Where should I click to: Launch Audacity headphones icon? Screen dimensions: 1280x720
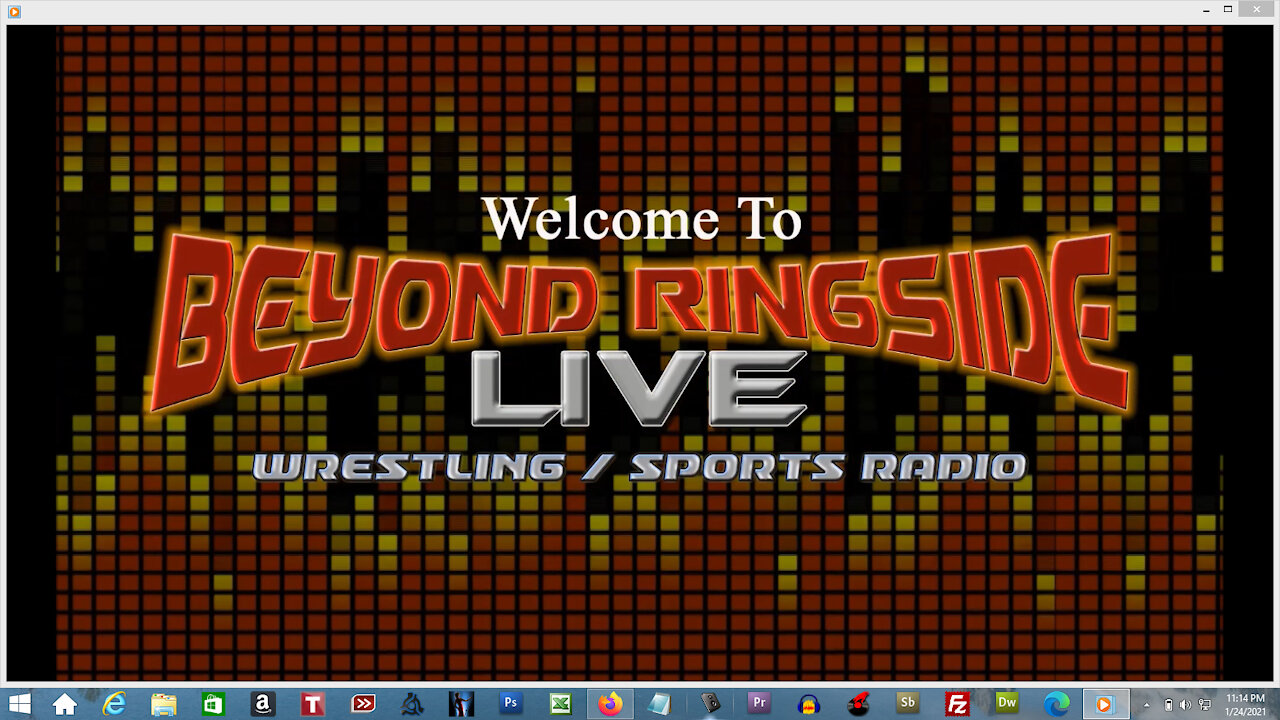click(808, 704)
